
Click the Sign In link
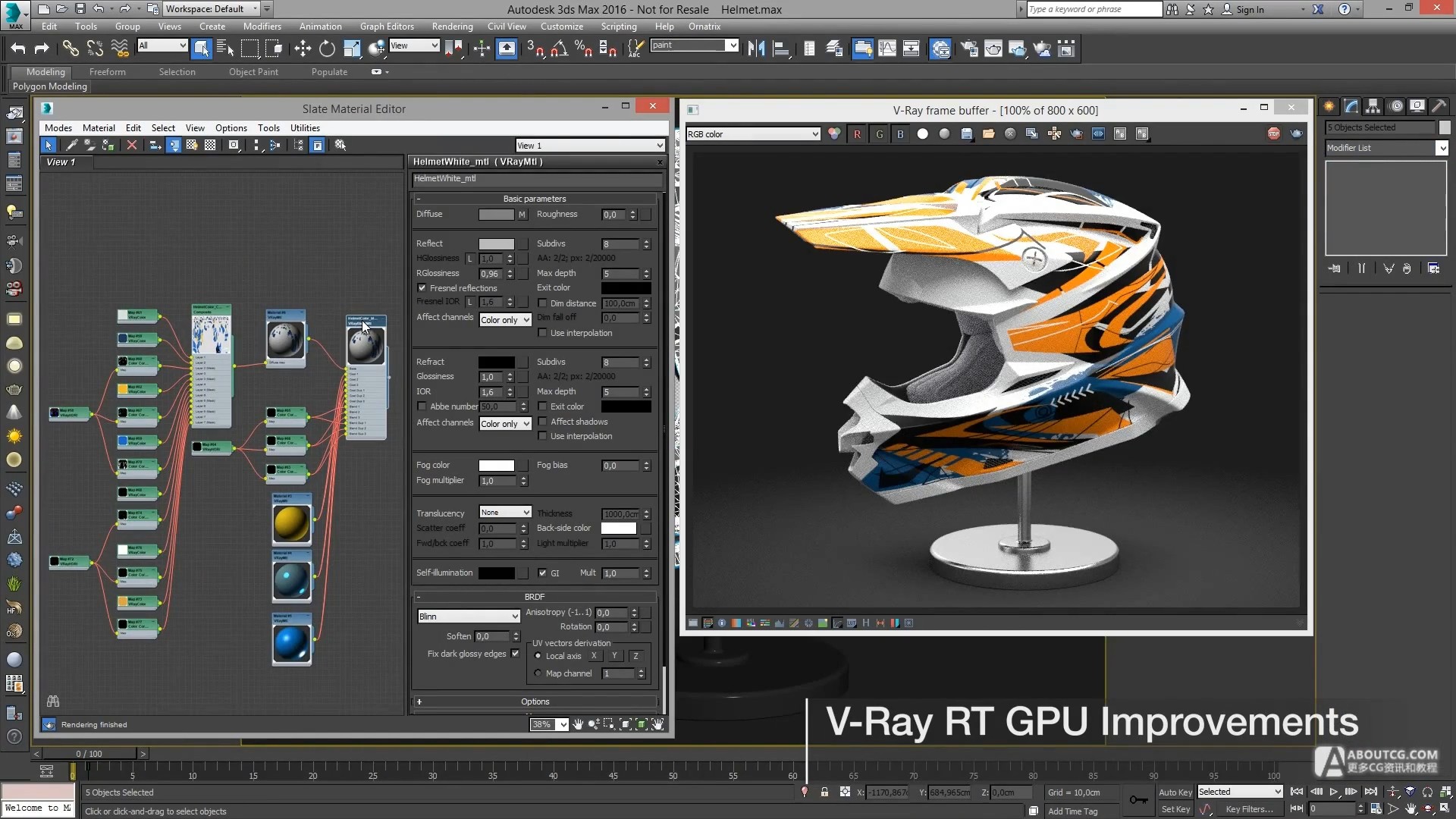(x=1250, y=10)
